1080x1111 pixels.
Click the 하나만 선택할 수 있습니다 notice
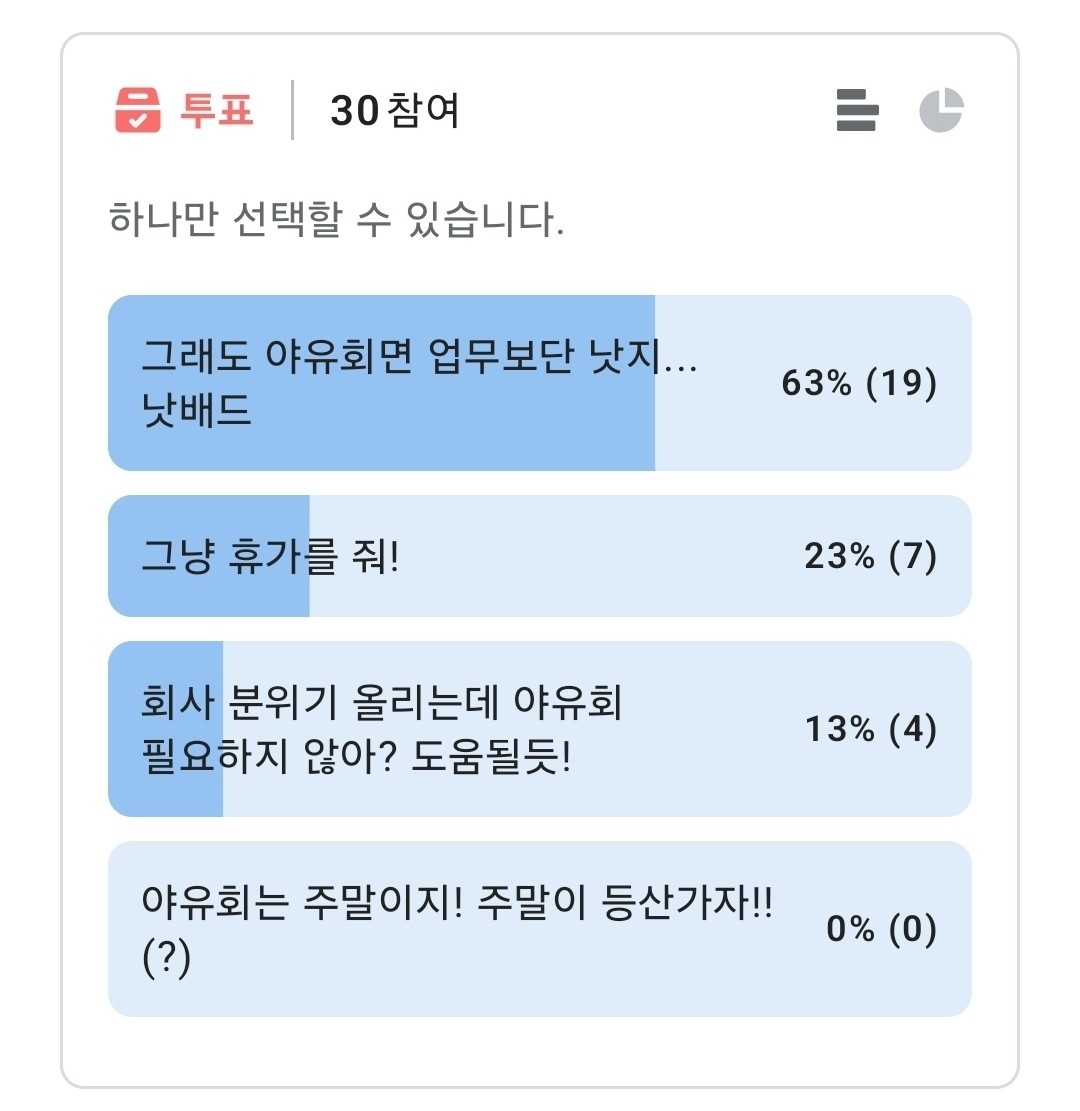click(336, 220)
